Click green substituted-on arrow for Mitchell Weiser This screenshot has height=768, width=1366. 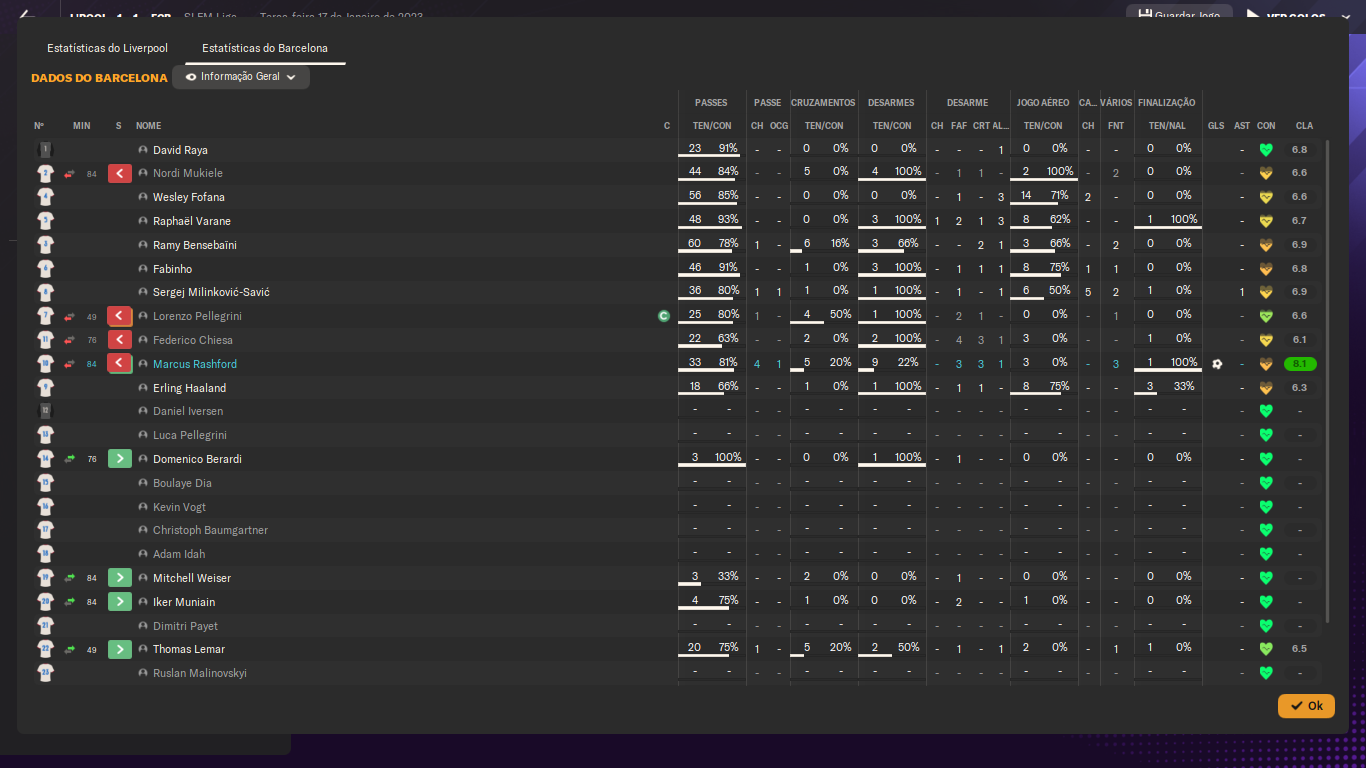tap(120, 578)
